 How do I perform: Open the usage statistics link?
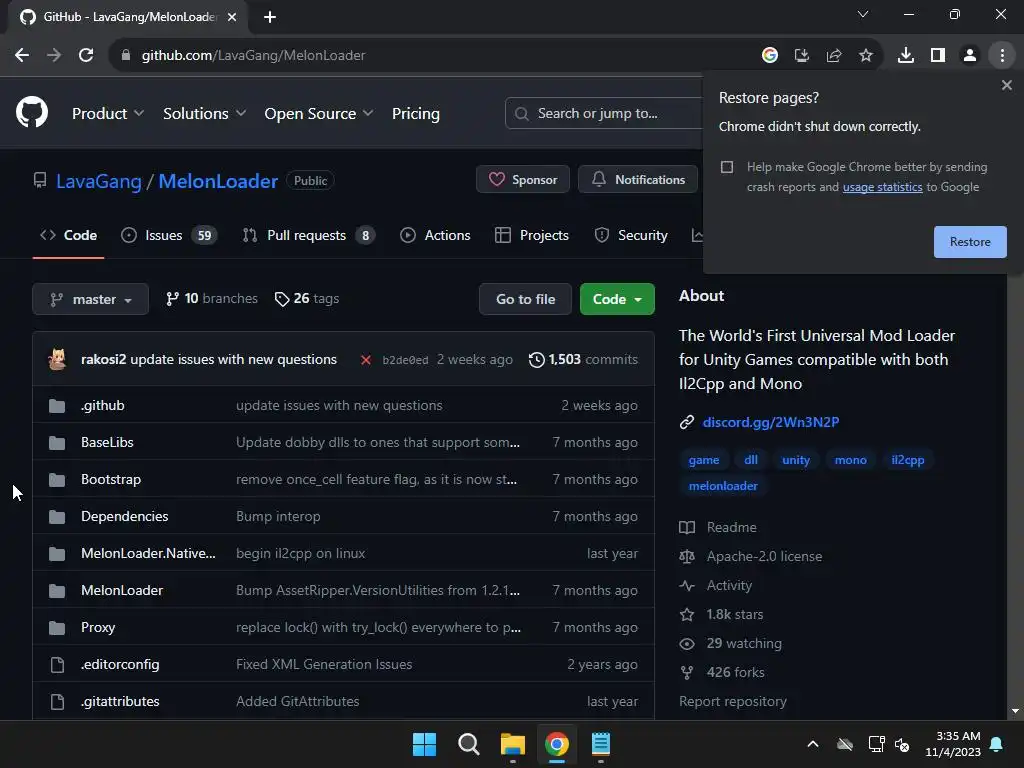click(x=882, y=187)
